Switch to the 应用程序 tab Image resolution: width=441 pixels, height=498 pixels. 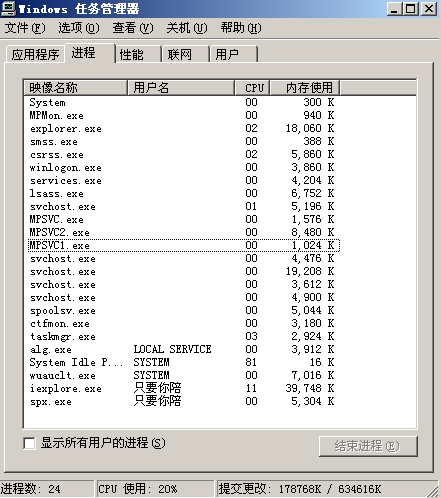click(x=35, y=54)
